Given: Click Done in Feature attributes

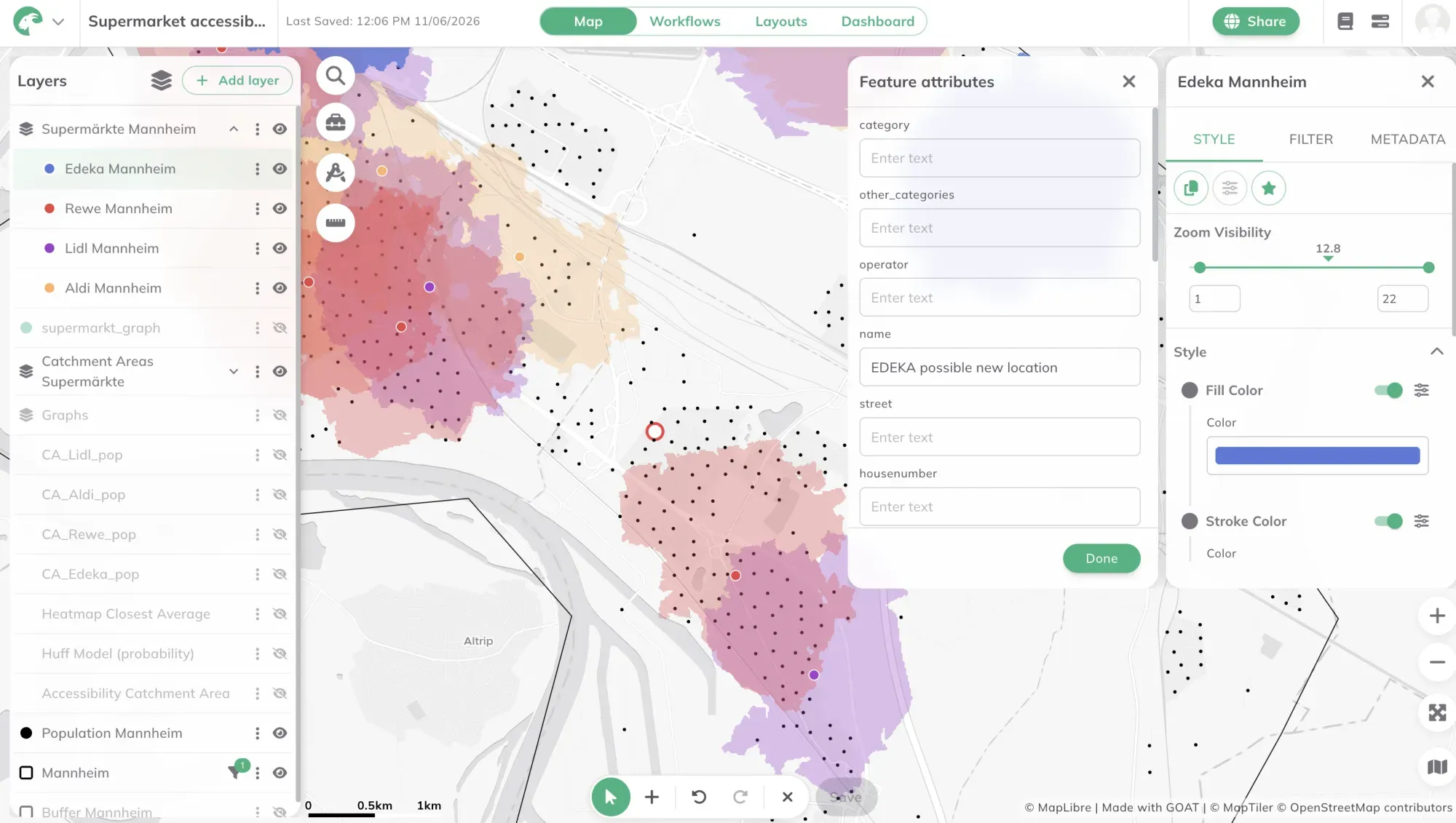Looking at the screenshot, I should 1101,559.
